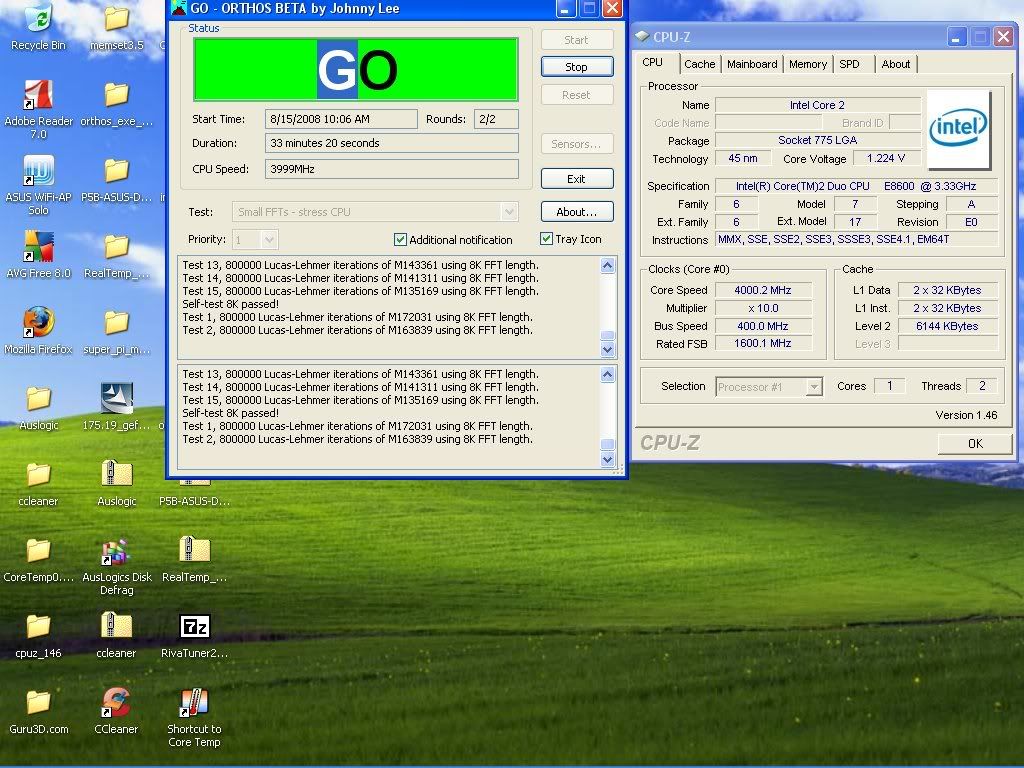The width and height of the screenshot is (1024, 768).
Task: Select the RivaTuner 7z archive icon
Action: tap(195, 627)
